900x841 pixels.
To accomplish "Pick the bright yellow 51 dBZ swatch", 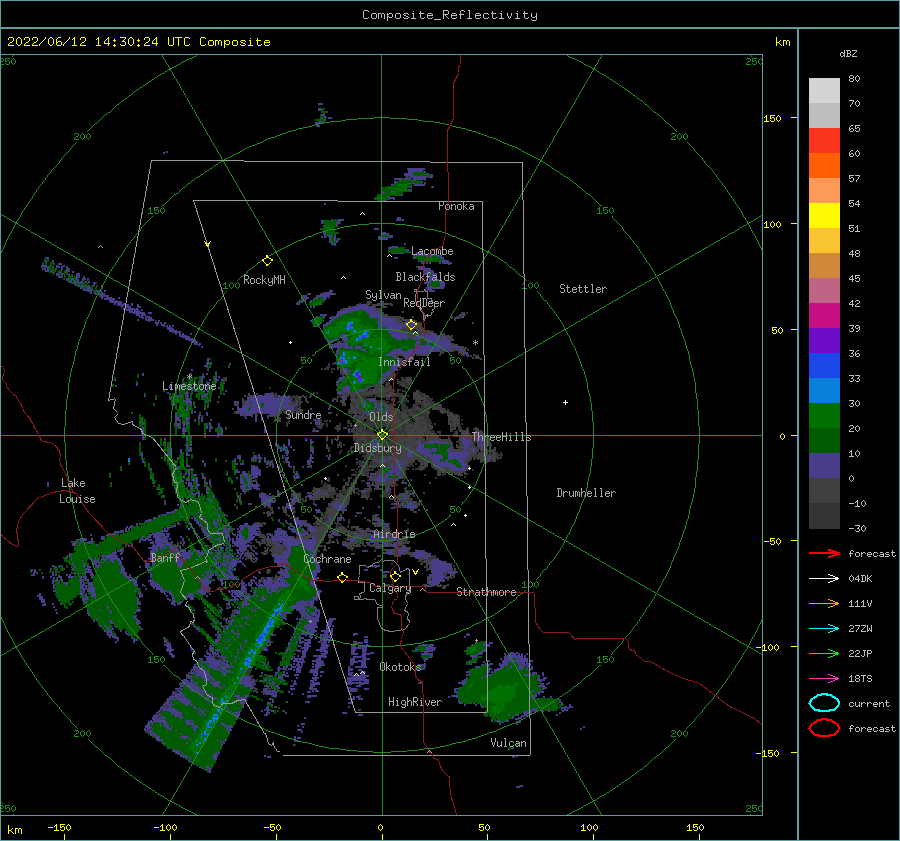I will point(824,215).
